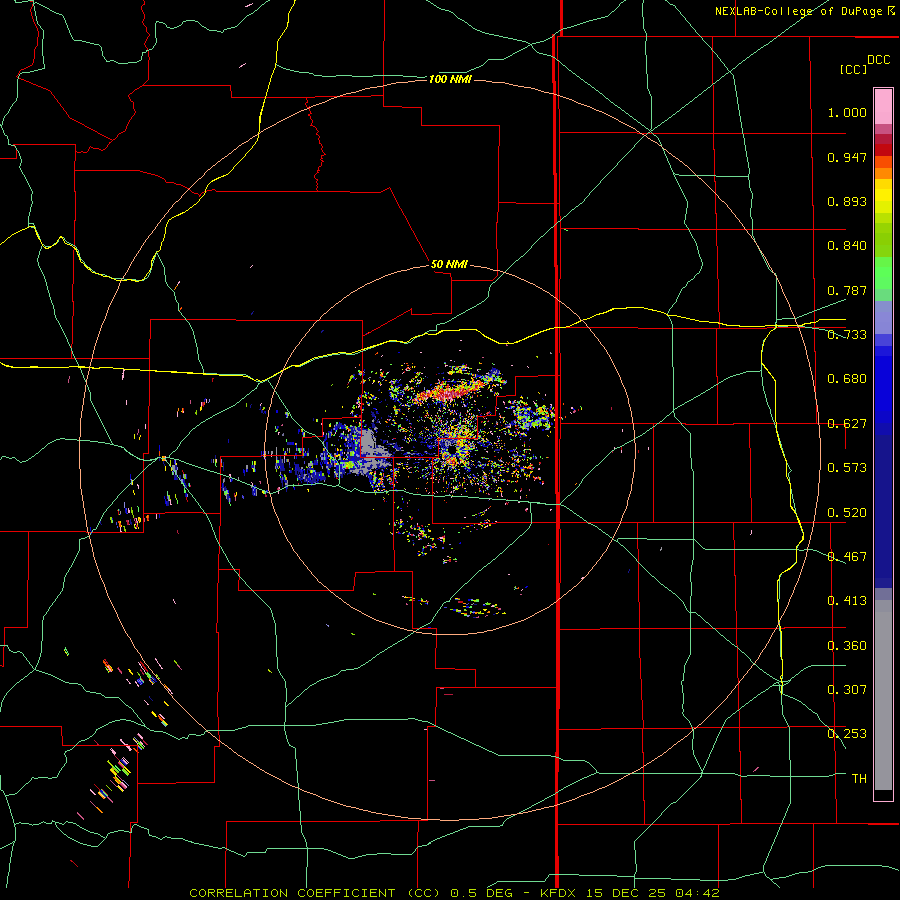Pick the orange swatch on the color bar
The image size is (900, 900).
tap(883, 173)
